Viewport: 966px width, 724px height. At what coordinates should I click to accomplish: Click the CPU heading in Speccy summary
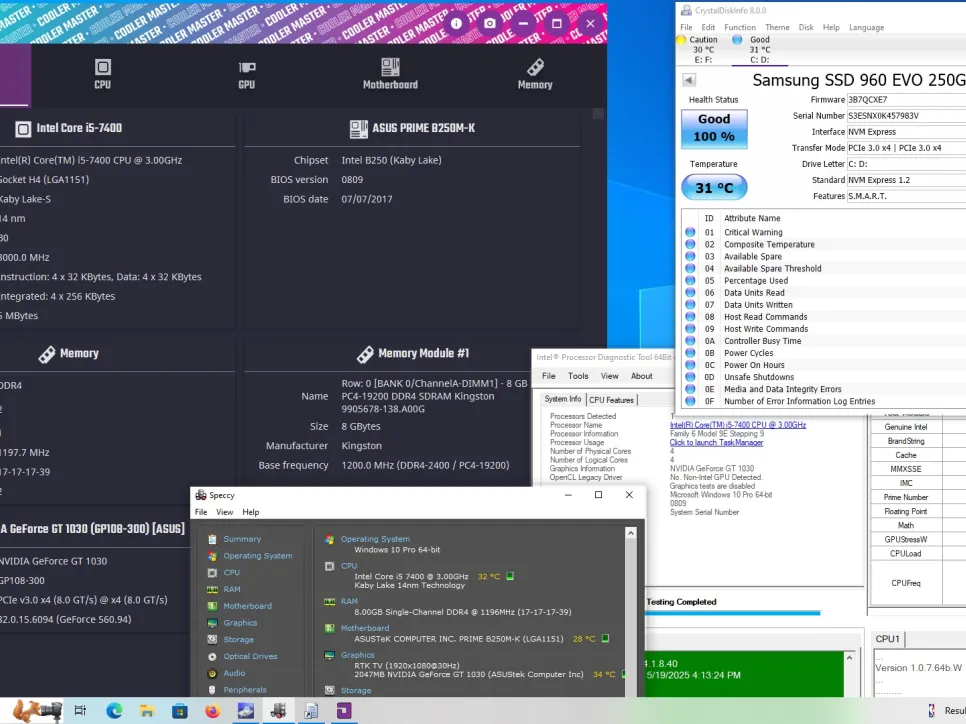click(349, 566)
